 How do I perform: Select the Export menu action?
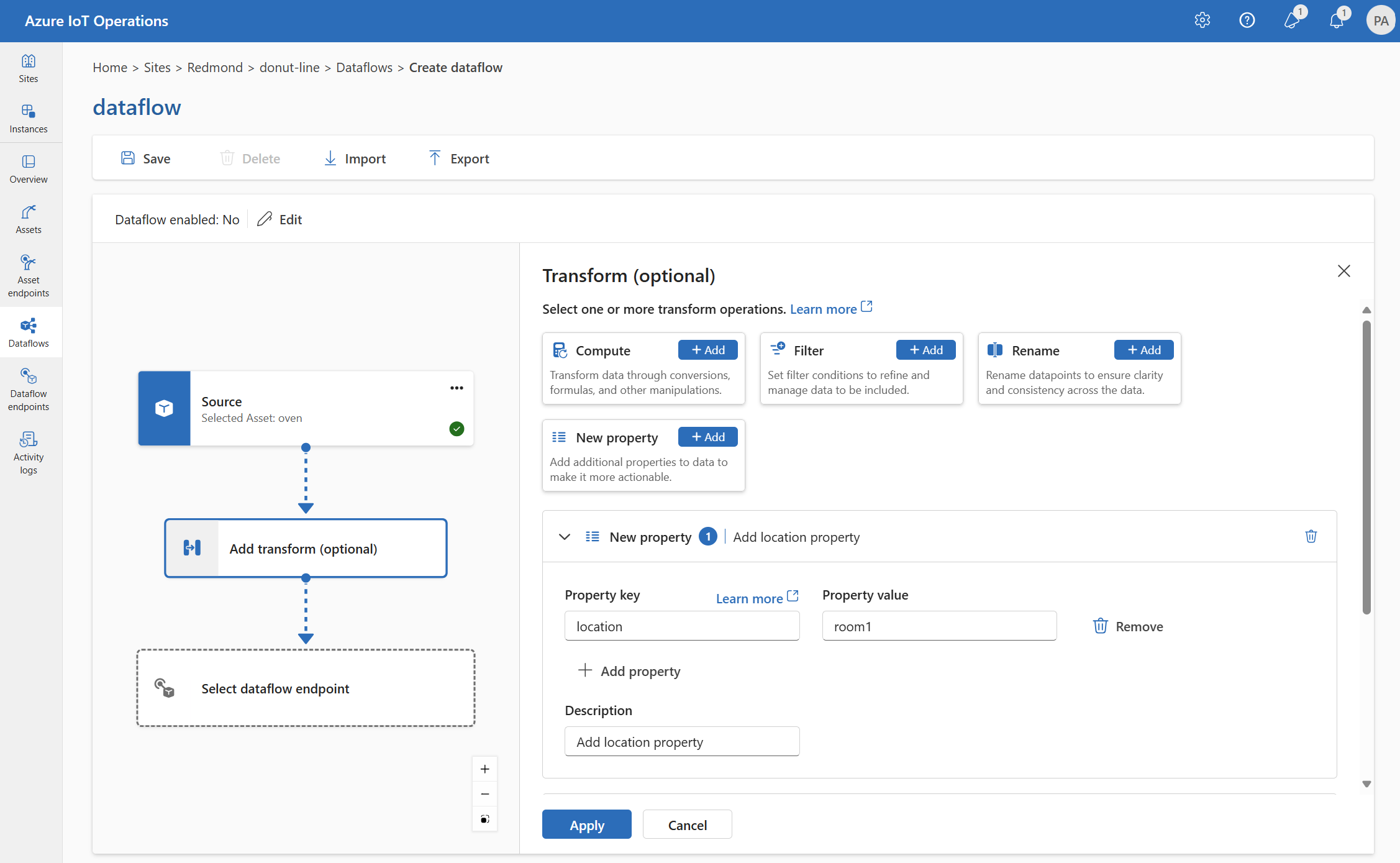457,157
